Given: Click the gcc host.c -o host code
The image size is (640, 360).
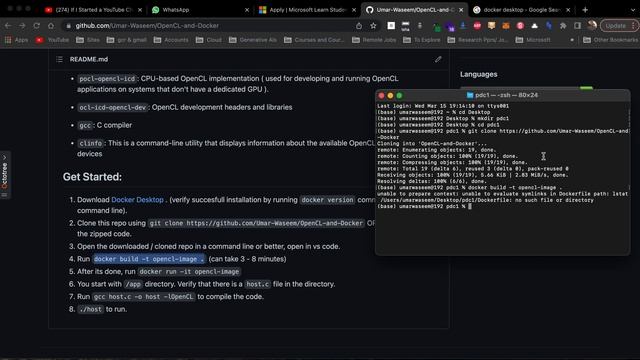Looking at the screenshot, I should click(x=144, y=297).
